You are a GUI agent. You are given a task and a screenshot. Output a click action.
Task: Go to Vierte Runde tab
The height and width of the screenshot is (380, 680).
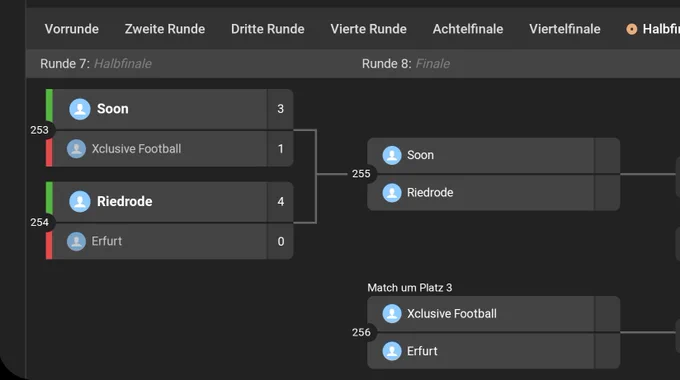tap(369, 29)
